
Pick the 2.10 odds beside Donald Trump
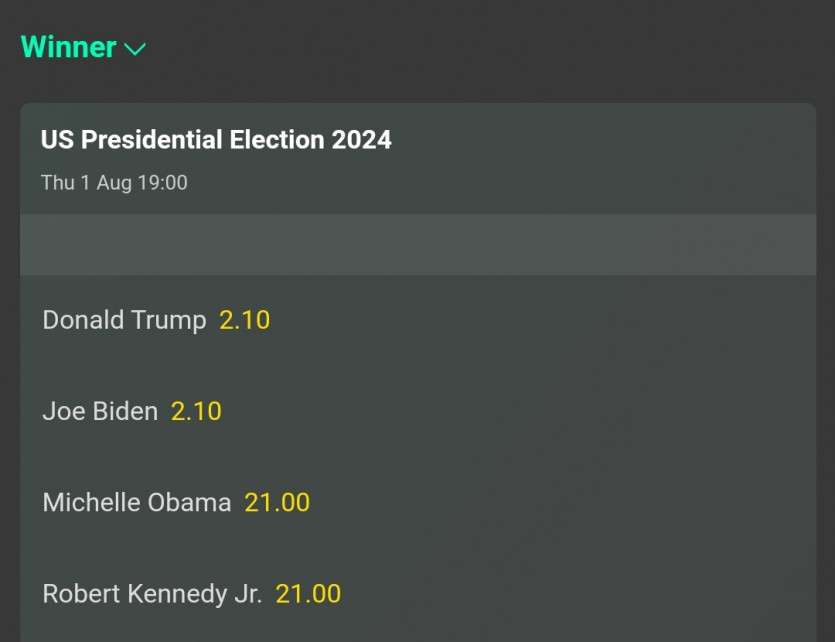pyautogui.click(x=245, y=320)
